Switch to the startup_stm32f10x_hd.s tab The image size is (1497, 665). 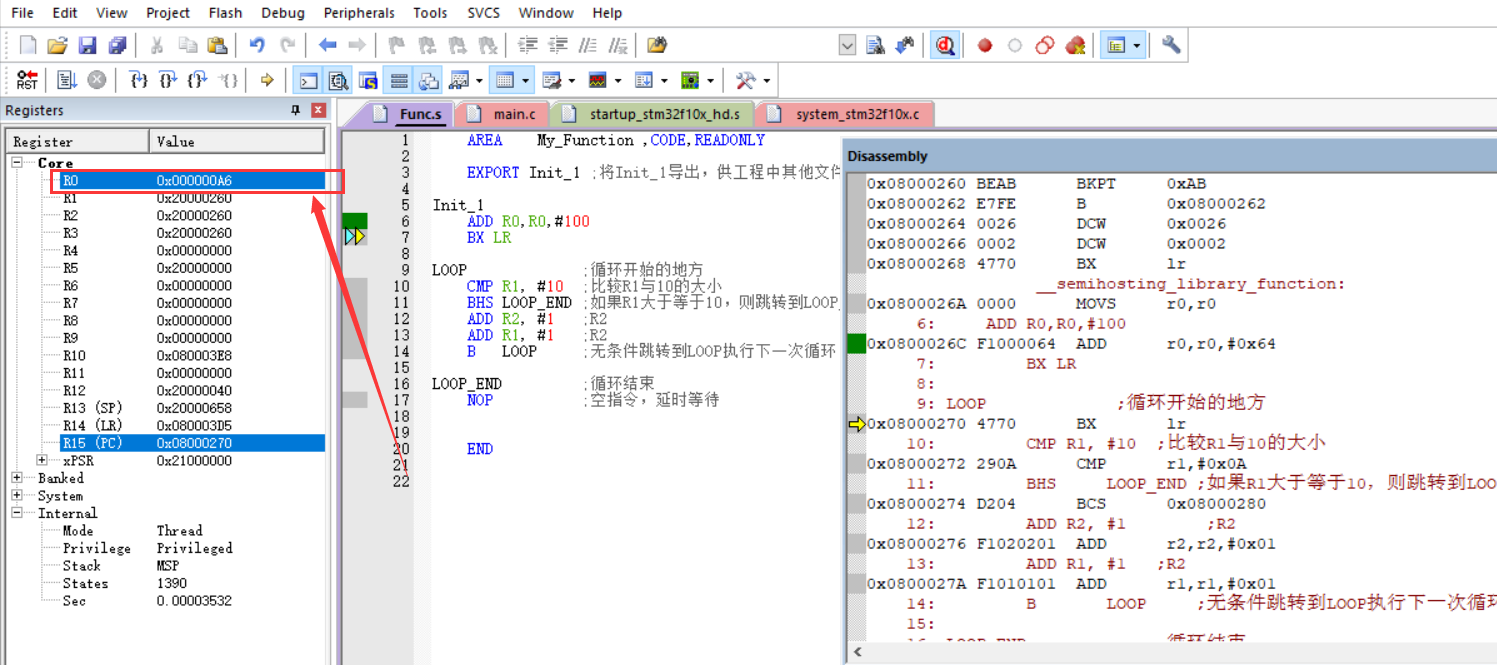tap(653, 114)
